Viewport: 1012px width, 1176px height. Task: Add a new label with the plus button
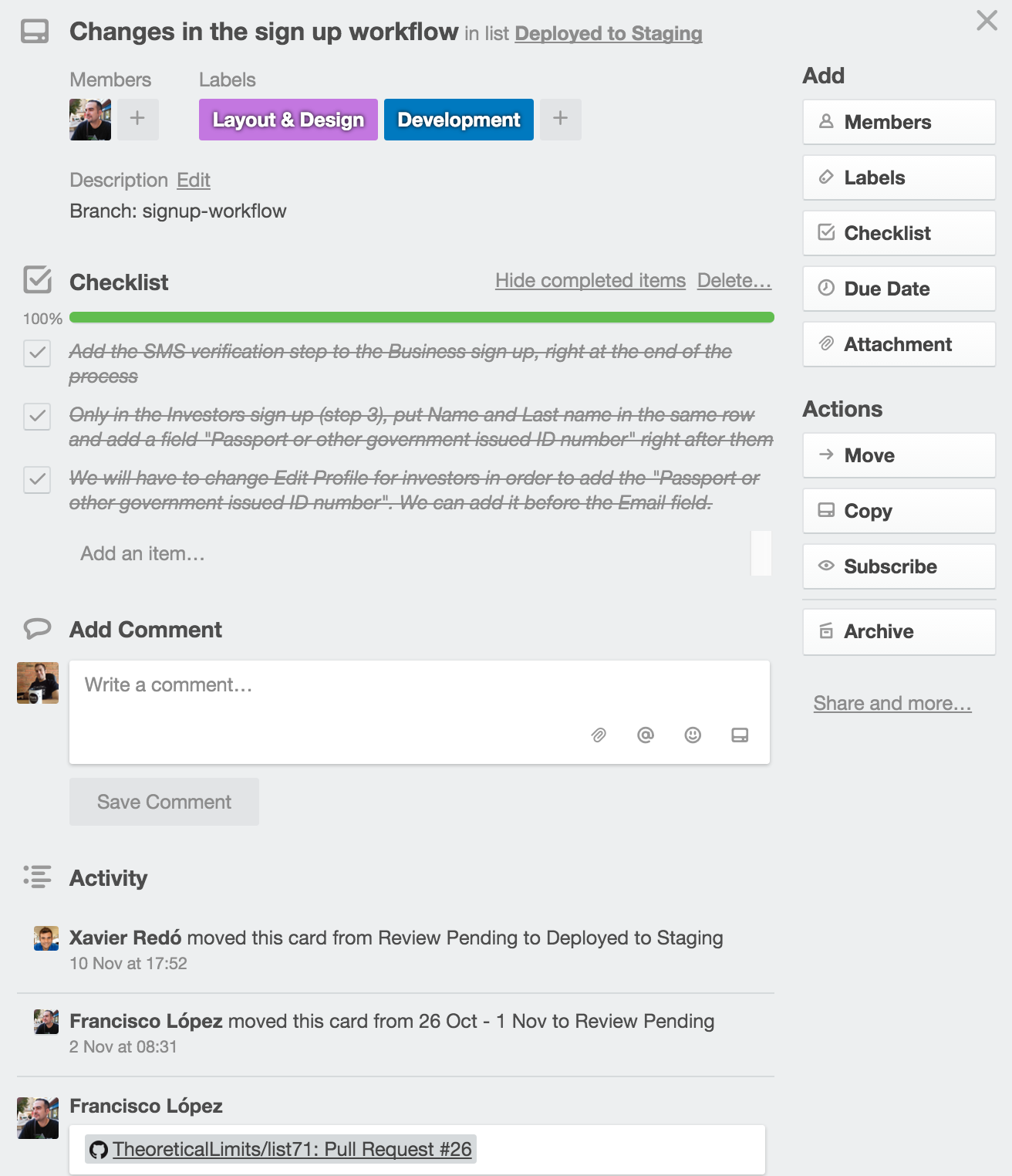click(x=560, y=120)
